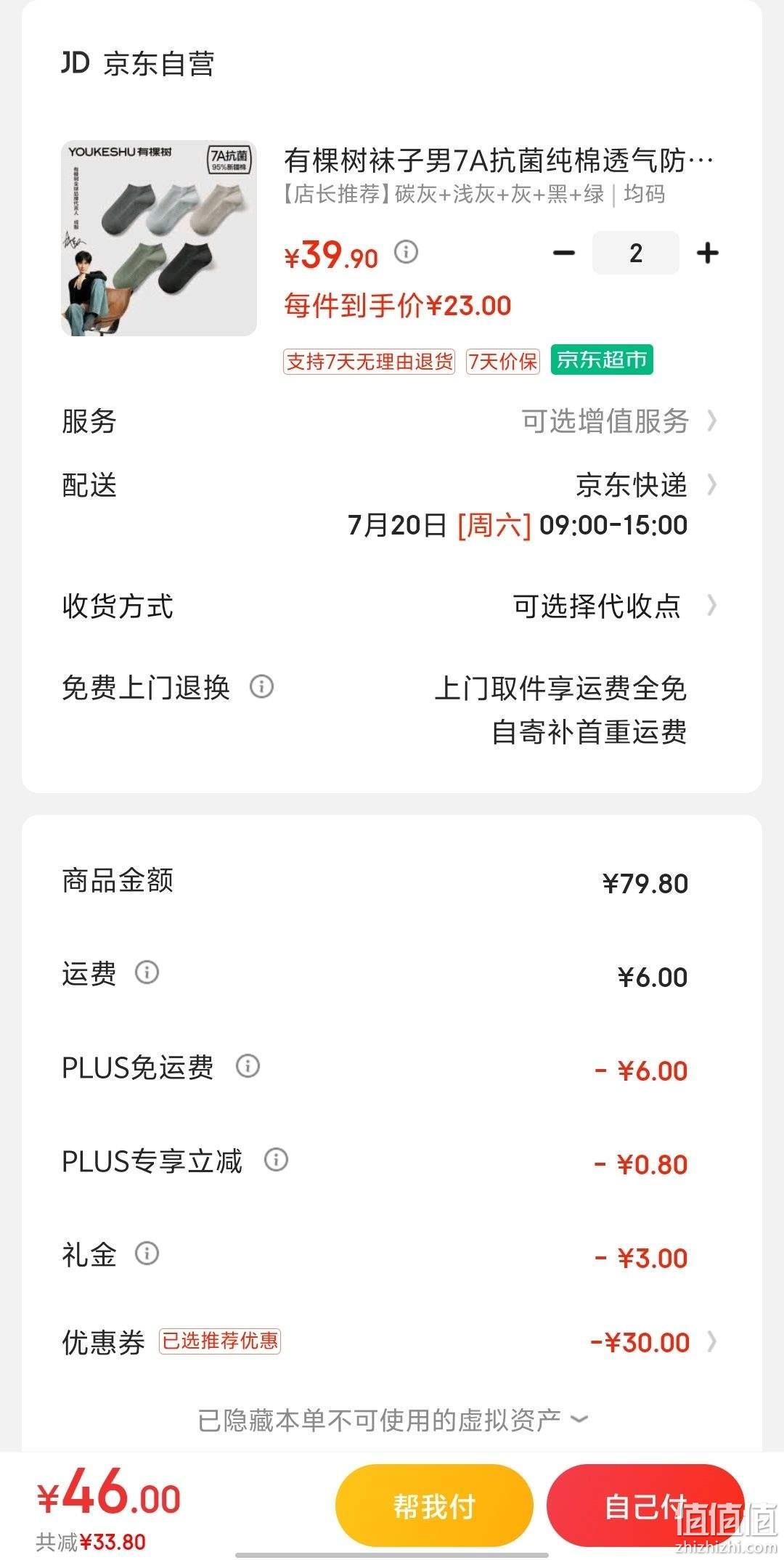
Task: Tap the 自己付 pay button
Action: [645, 1506]
